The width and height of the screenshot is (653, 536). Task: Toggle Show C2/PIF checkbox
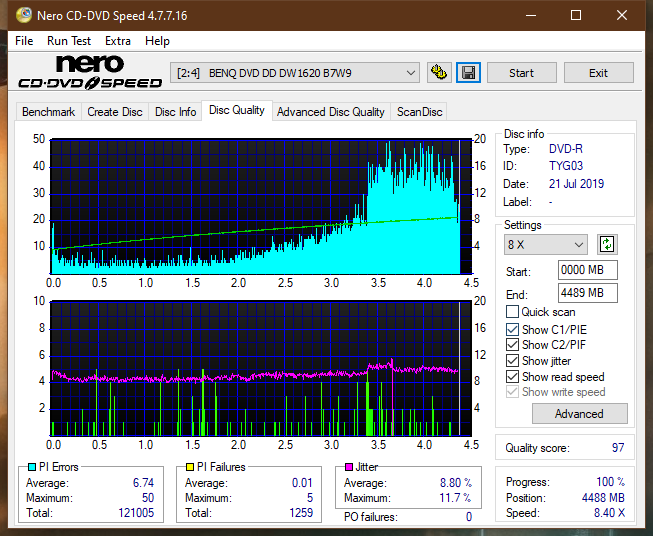[512, 345]
